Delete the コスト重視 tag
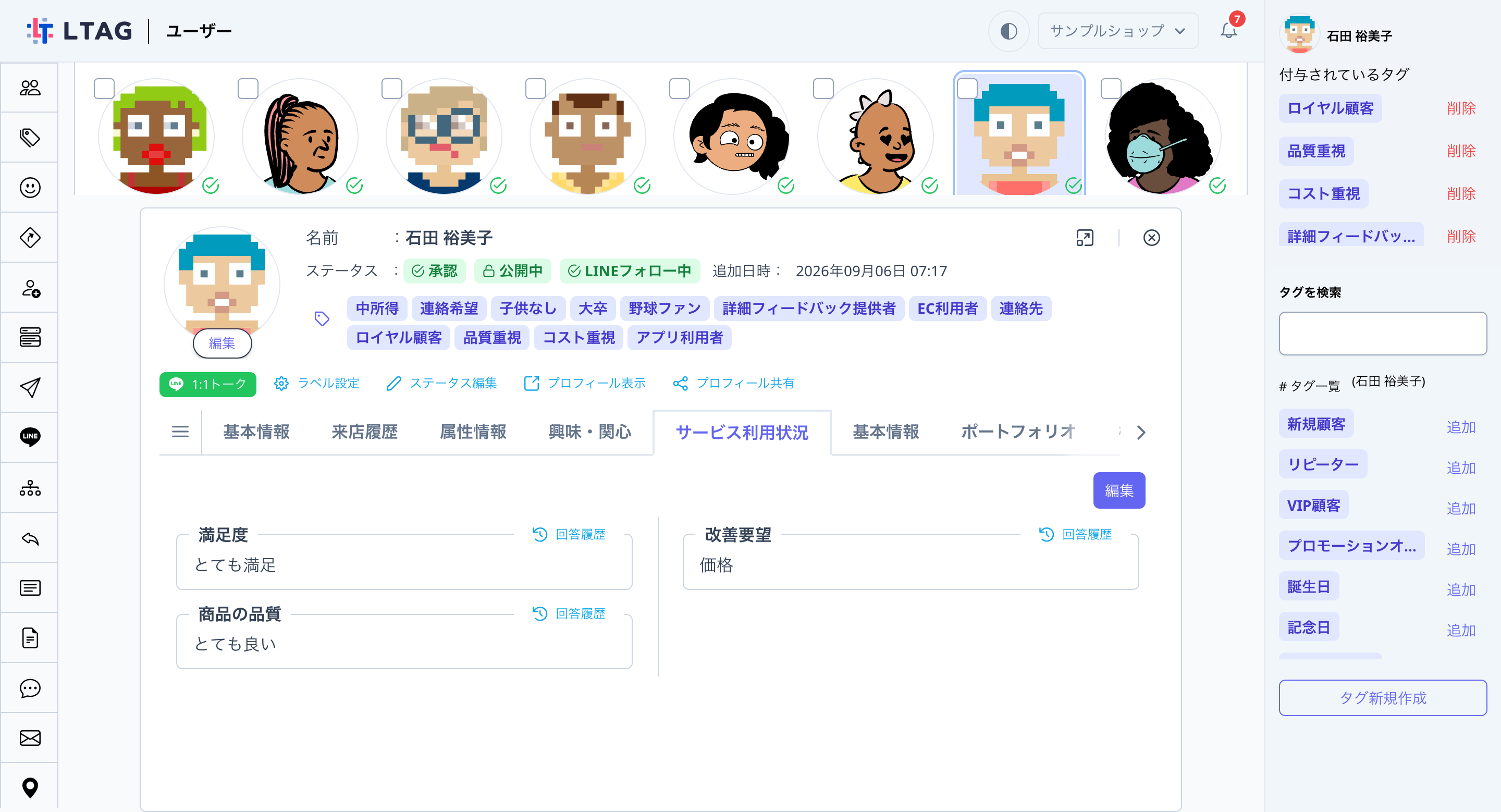Image resolution: width=1501 pixels, height=812 pixels. (1461, 193)
